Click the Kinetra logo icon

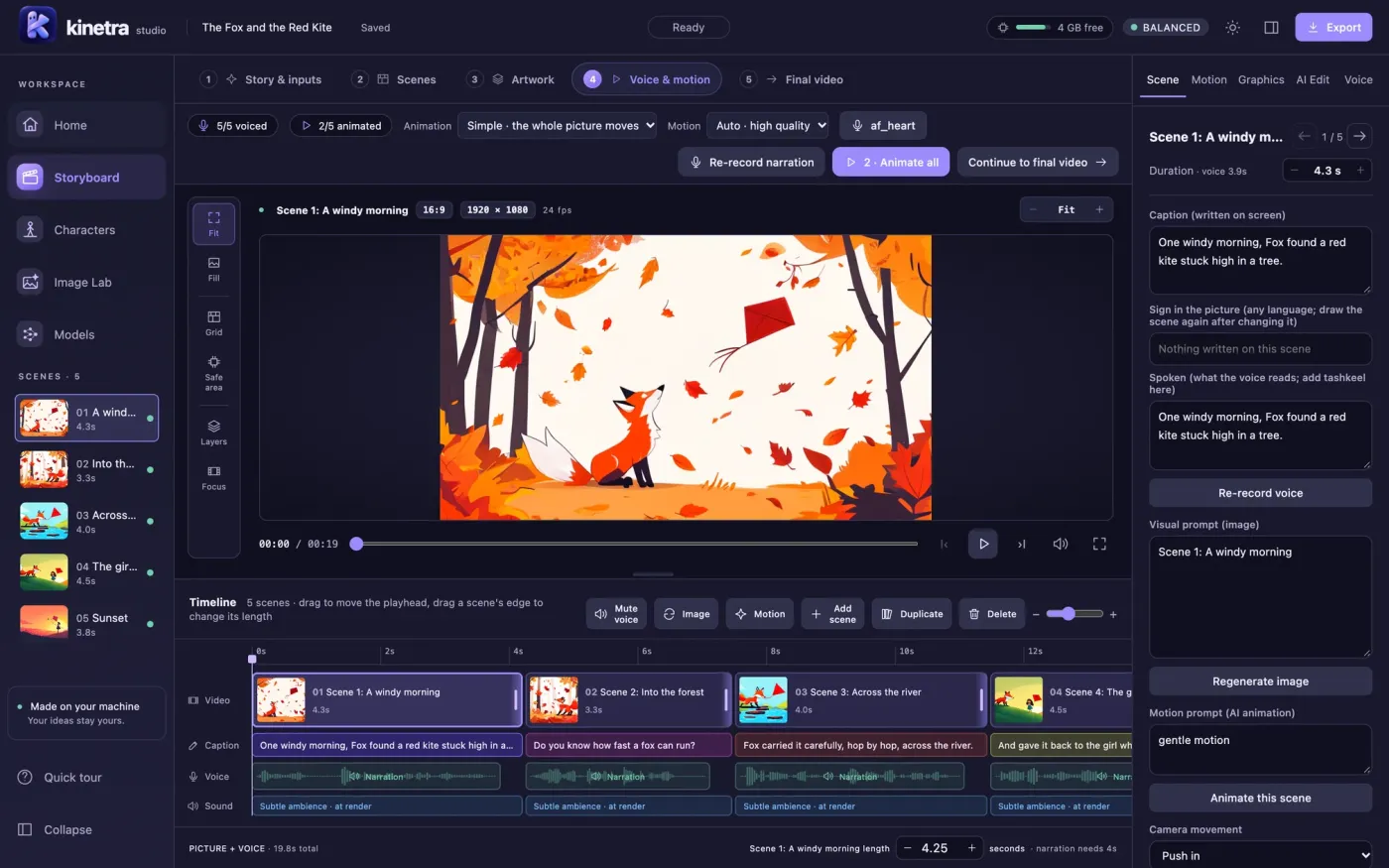[38, 27]
